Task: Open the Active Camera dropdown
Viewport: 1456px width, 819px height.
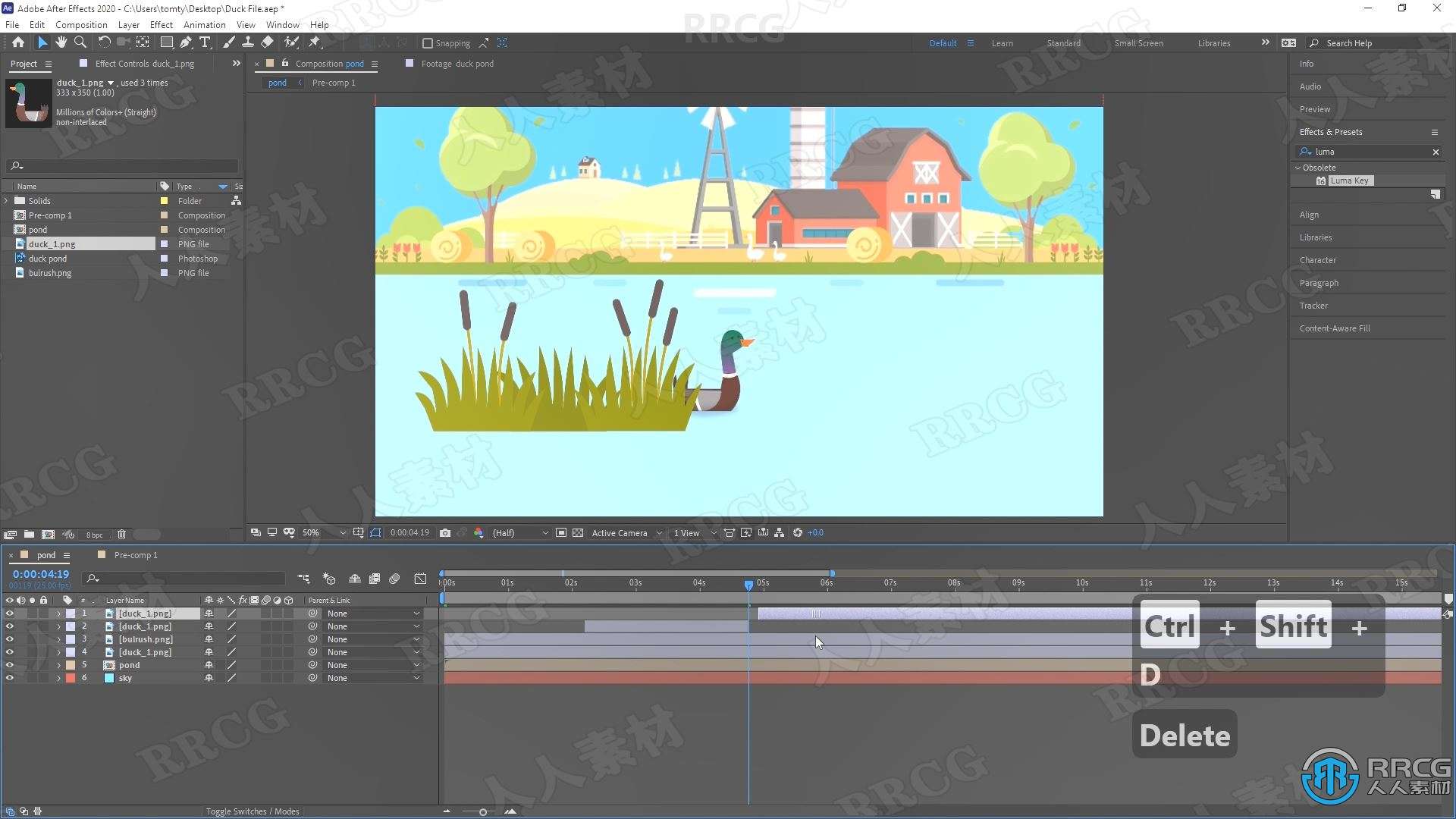Action: [625, 532]
